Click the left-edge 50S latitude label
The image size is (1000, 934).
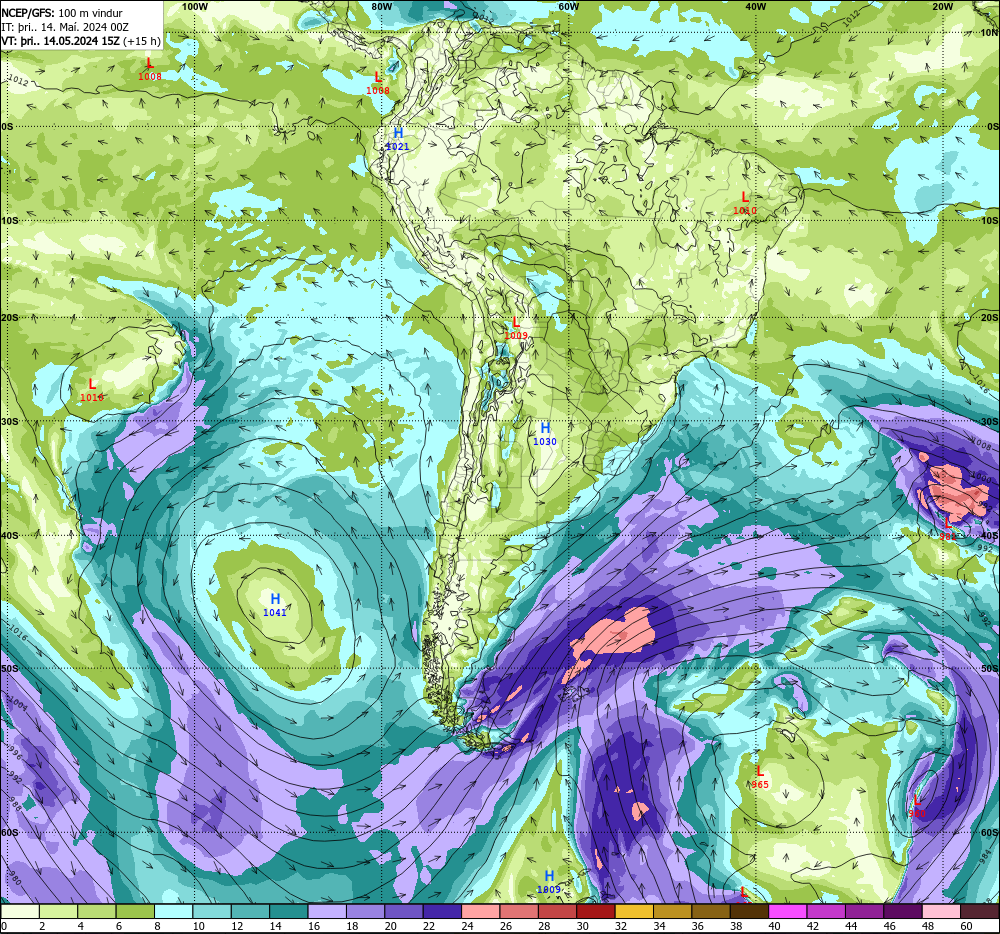(10, 668)
